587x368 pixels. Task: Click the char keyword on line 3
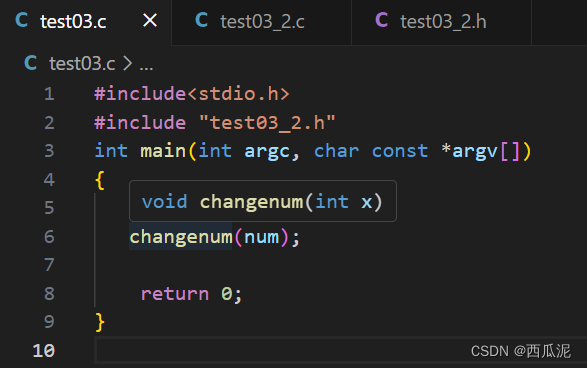(337, 151)
